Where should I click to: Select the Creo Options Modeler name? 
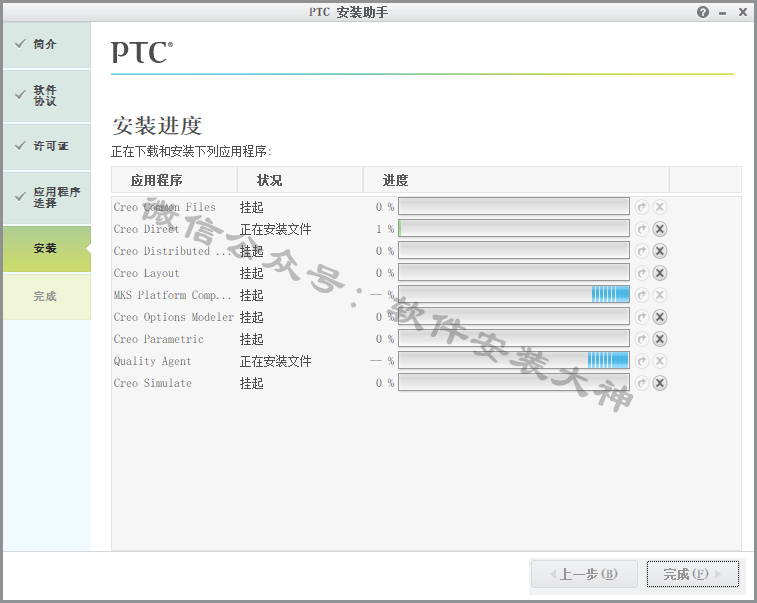click(174, 317)
